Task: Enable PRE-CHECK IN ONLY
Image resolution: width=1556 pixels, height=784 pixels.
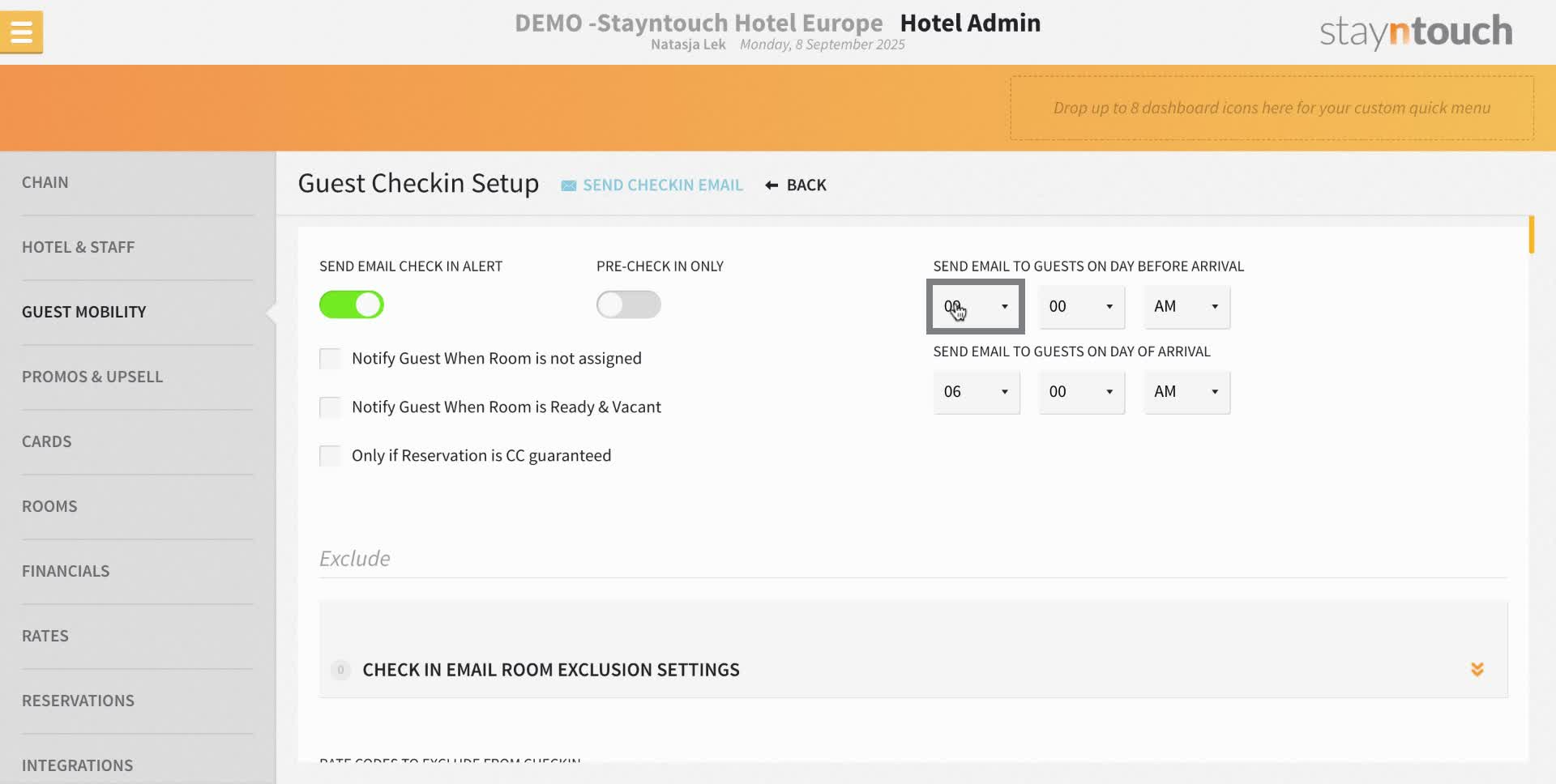Action: [x=629, y=305]
